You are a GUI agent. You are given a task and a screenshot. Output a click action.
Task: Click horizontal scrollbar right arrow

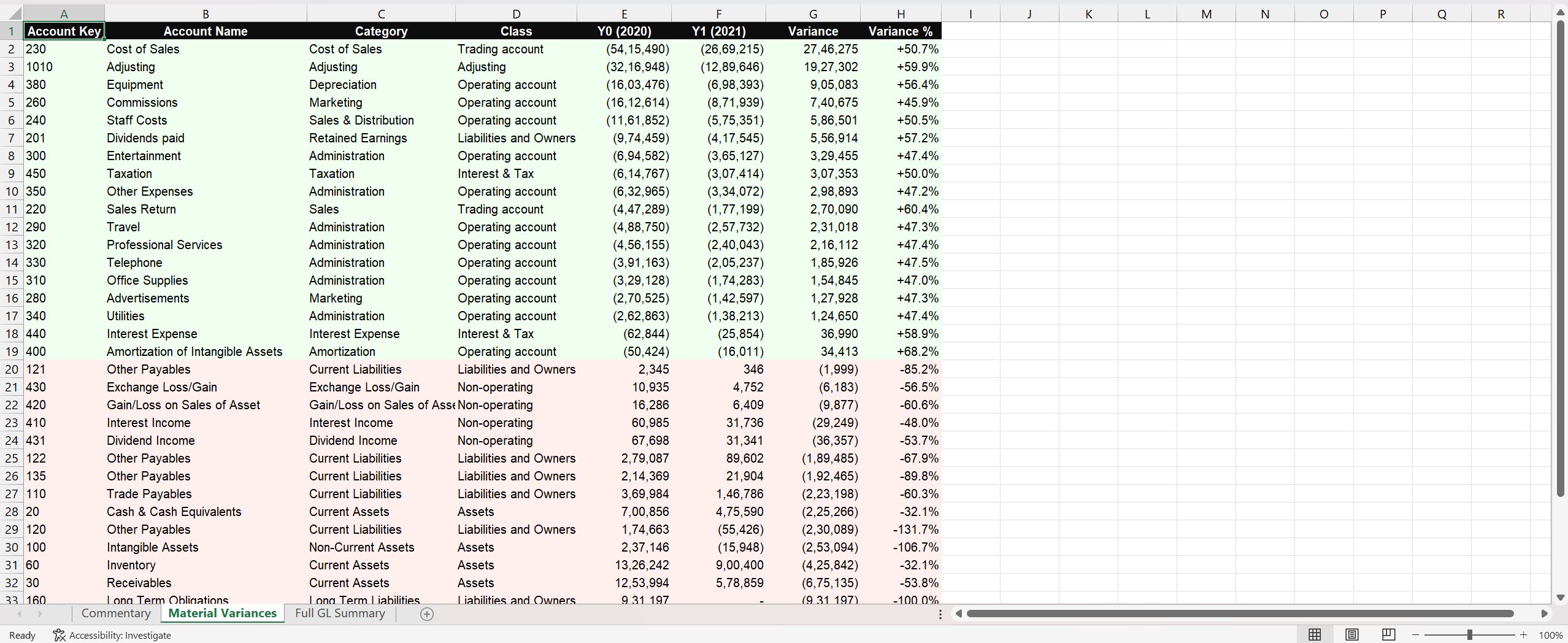(1545, 614)
